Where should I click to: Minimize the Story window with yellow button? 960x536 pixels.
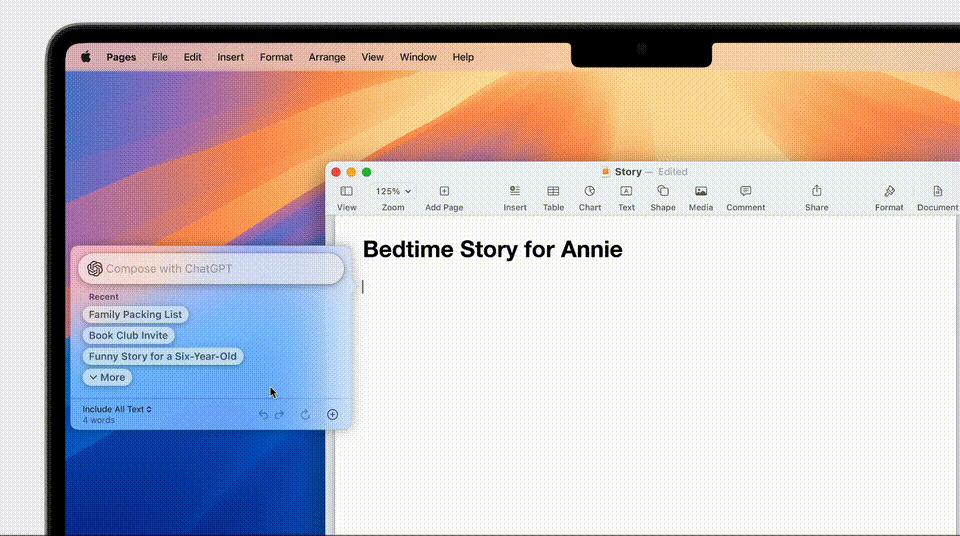(x=351, y=172)
